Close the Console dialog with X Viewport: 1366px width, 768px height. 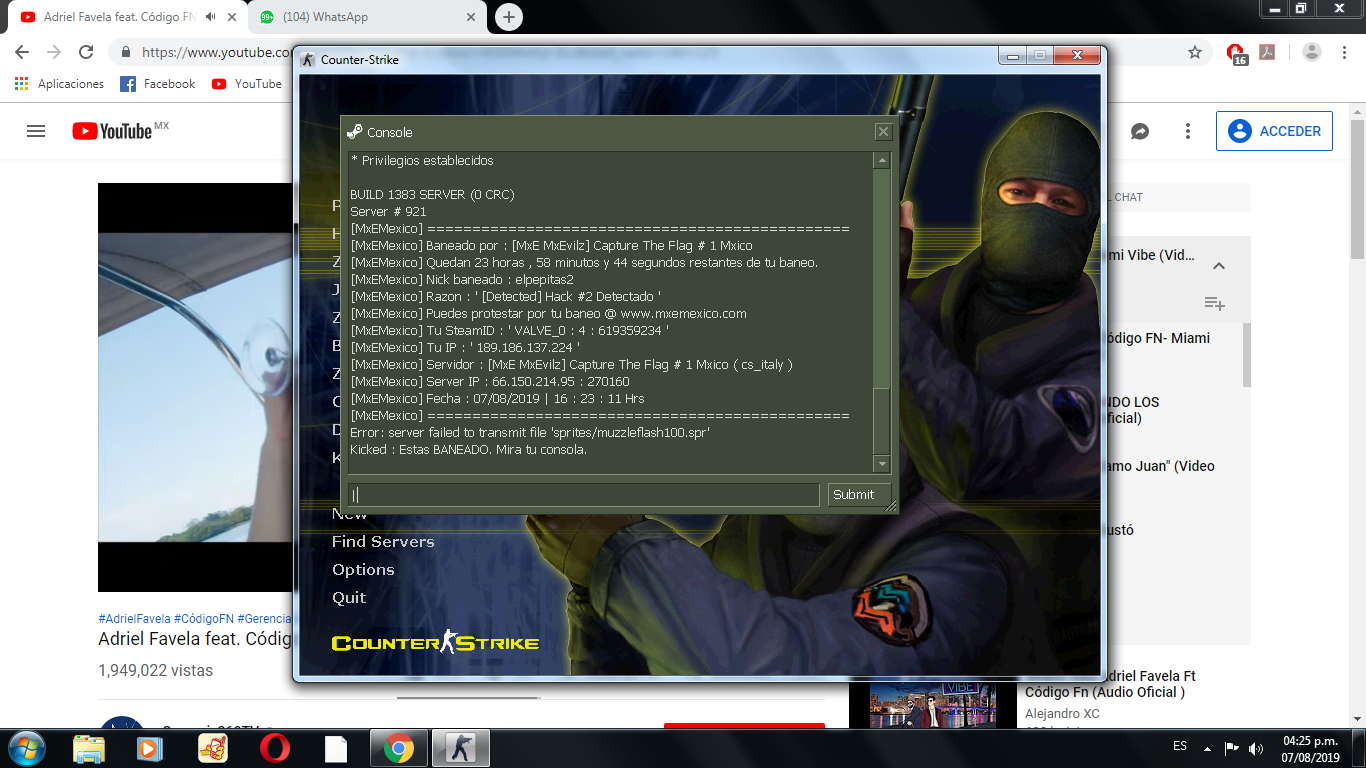pyautogui.click(x=883, y=131)
